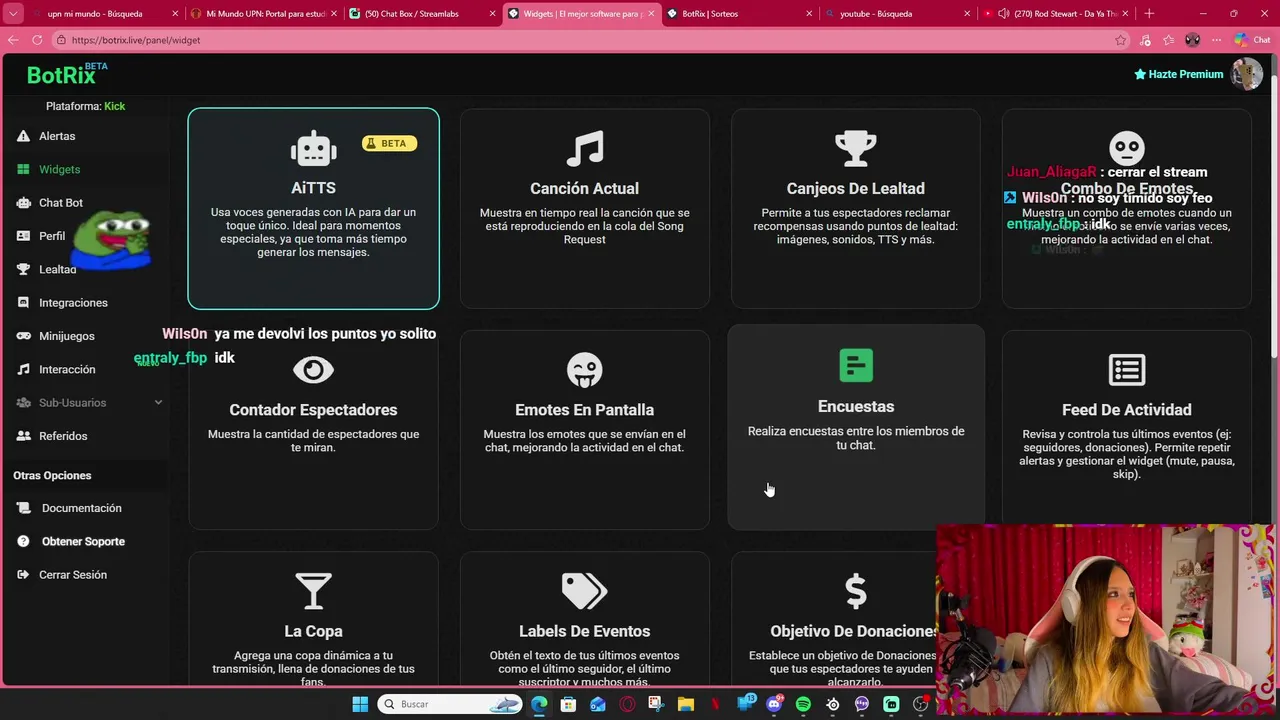Open Discord from the taskbar
The height and width of the screenshot is (720, 1280).
click(x=774, y=704)
